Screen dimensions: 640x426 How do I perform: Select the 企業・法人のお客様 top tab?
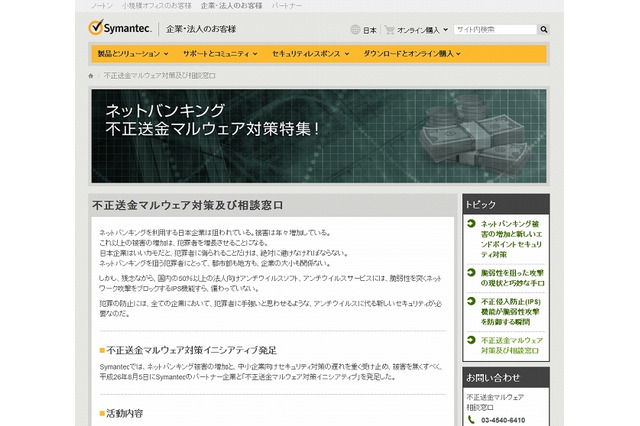point(231,6)
